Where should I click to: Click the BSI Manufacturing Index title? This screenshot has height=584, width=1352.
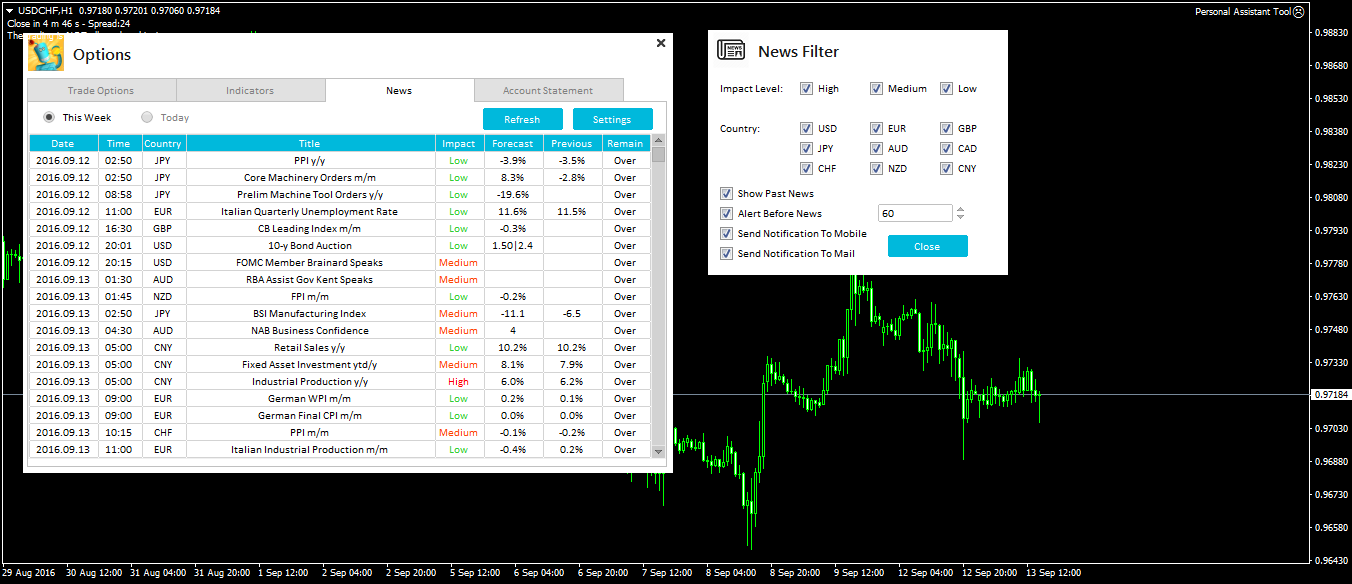(x=310, y=313)
